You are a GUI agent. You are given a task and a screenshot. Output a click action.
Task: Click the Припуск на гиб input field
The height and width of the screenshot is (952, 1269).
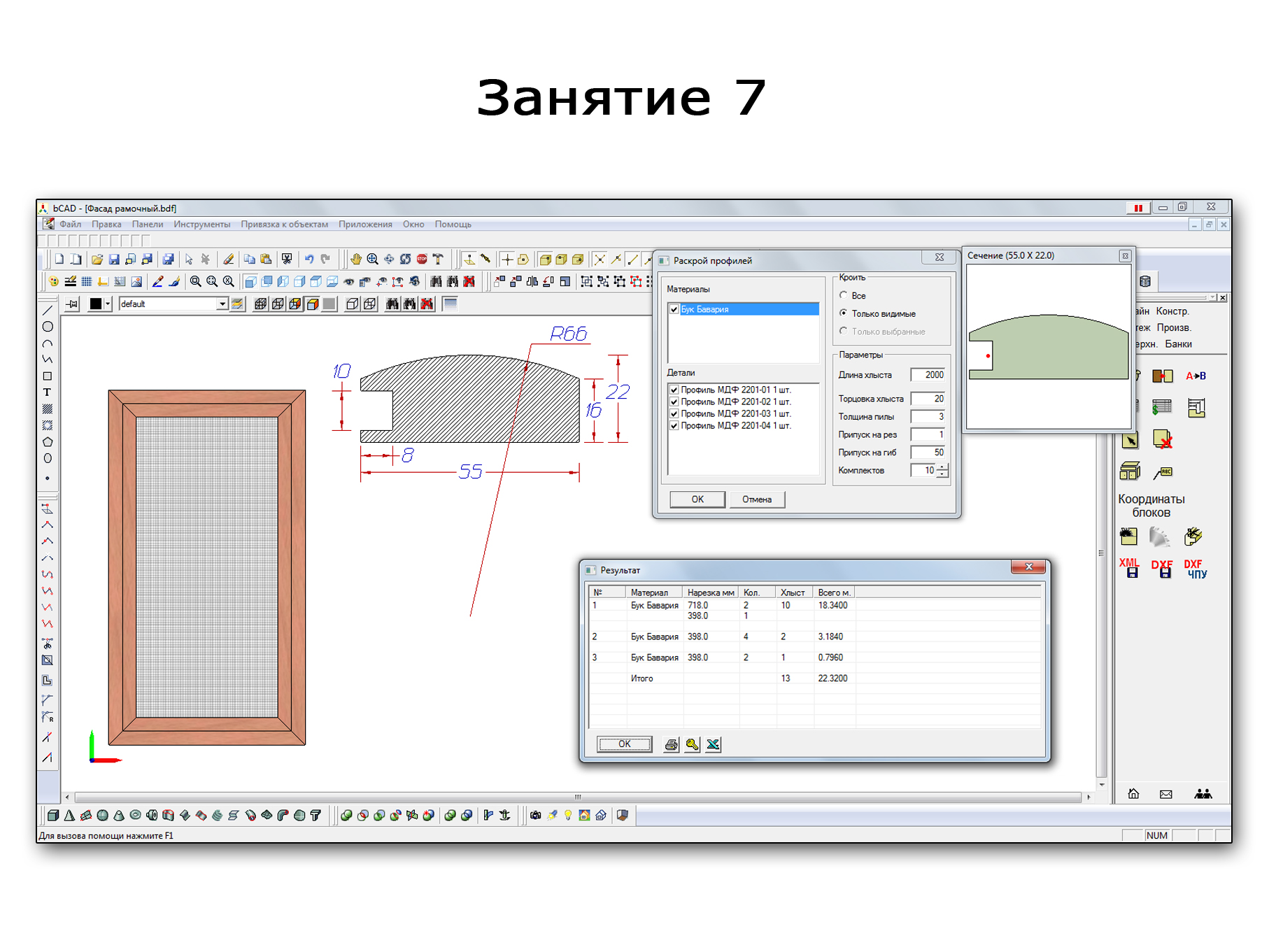[x=928, y=453]
